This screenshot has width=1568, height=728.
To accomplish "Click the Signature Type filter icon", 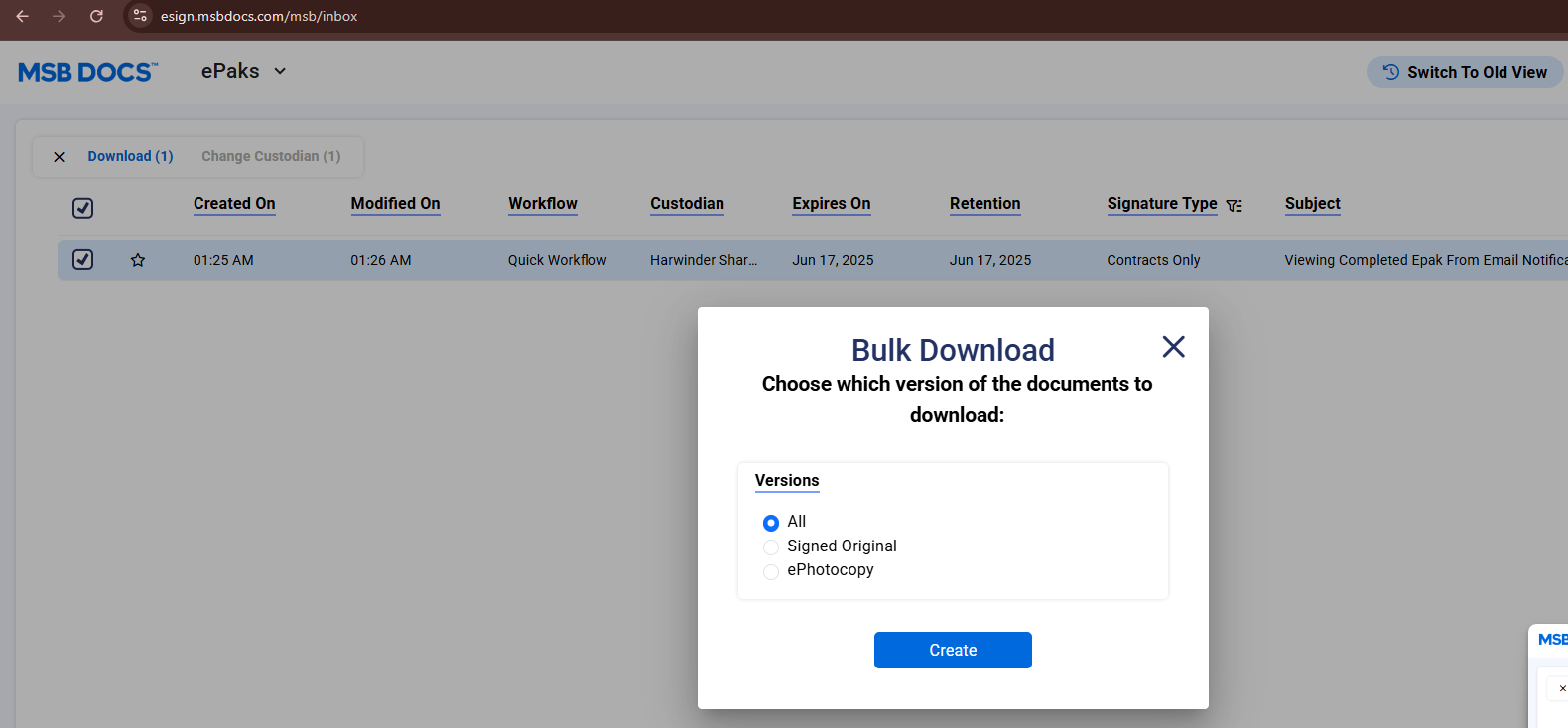I will click(1234, 206).
